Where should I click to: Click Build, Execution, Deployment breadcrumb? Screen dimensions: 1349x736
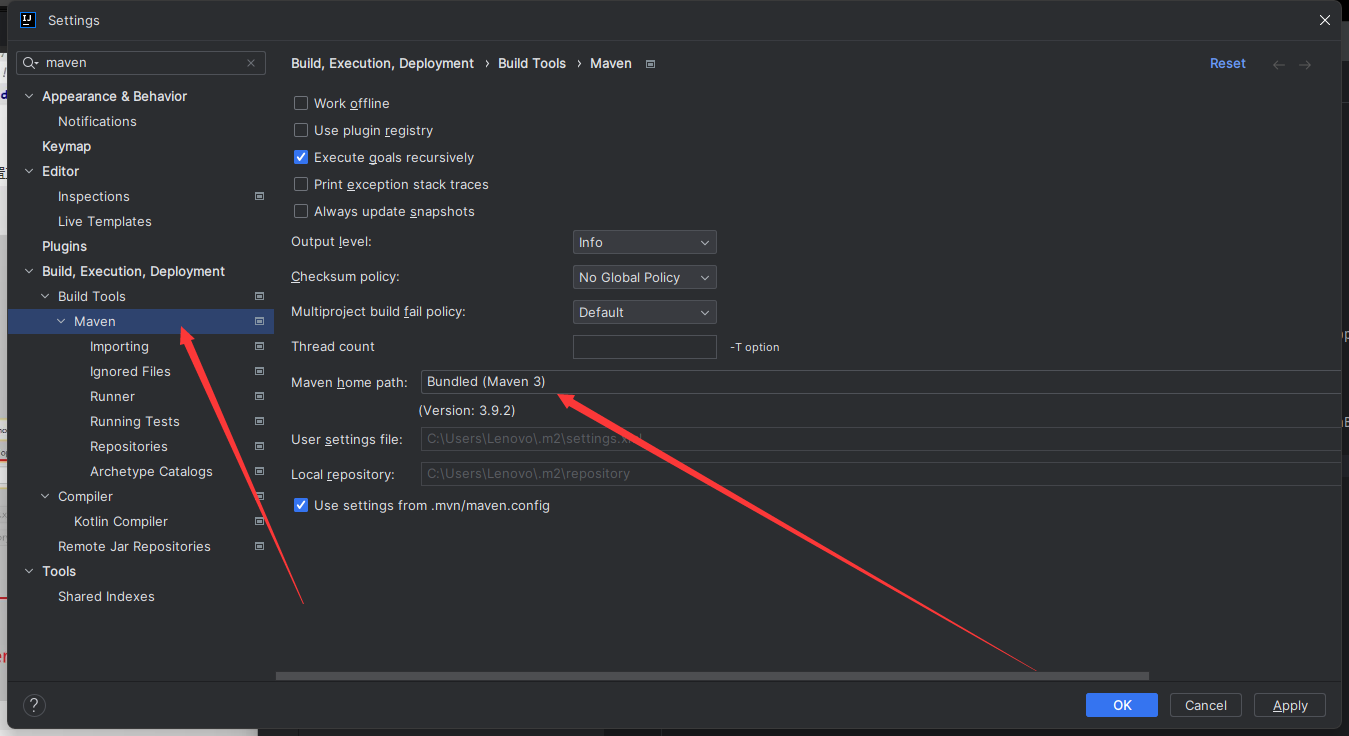pyautogui.click(x=382, y=63)
